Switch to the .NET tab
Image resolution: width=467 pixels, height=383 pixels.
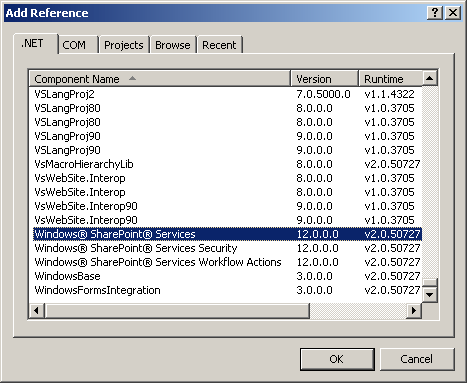(36, 44)
